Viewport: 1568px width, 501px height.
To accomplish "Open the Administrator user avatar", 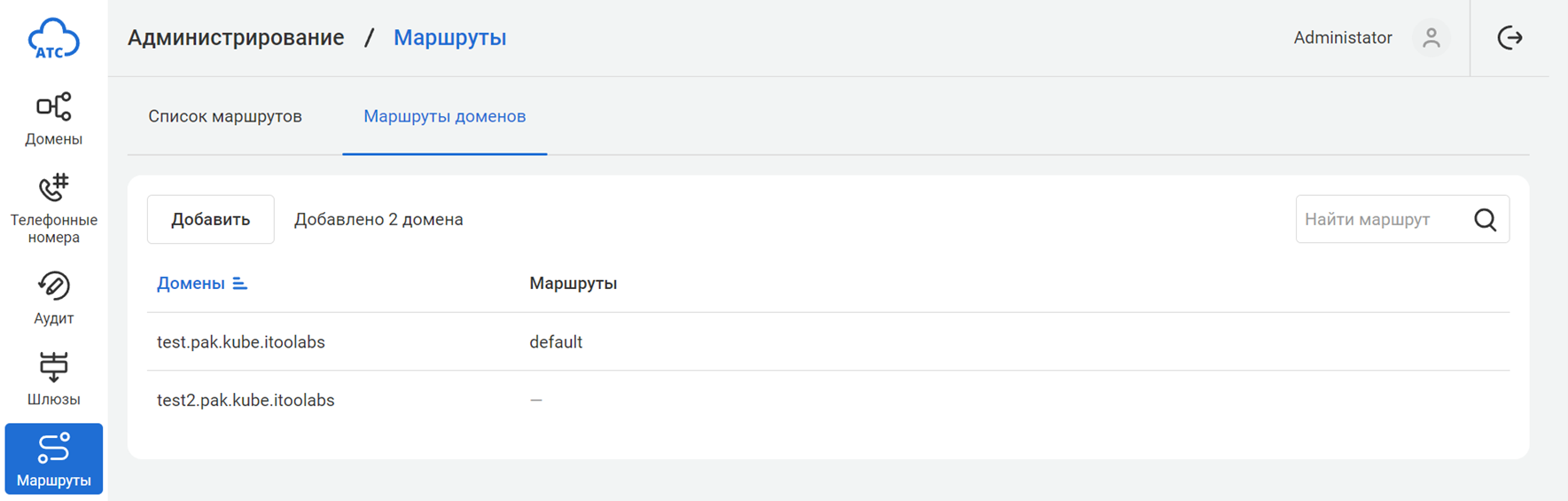I will coord(1431,38).
